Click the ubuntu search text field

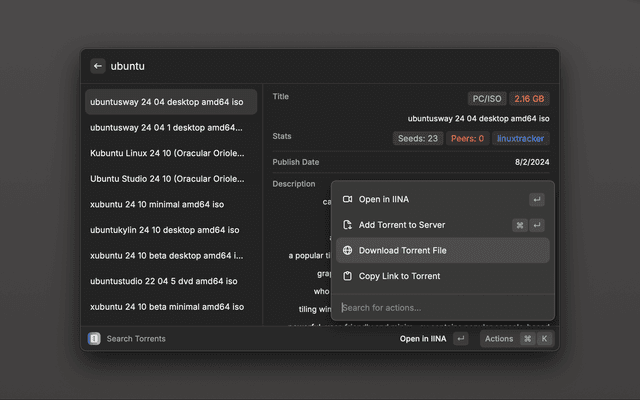[x=300, y=66]
